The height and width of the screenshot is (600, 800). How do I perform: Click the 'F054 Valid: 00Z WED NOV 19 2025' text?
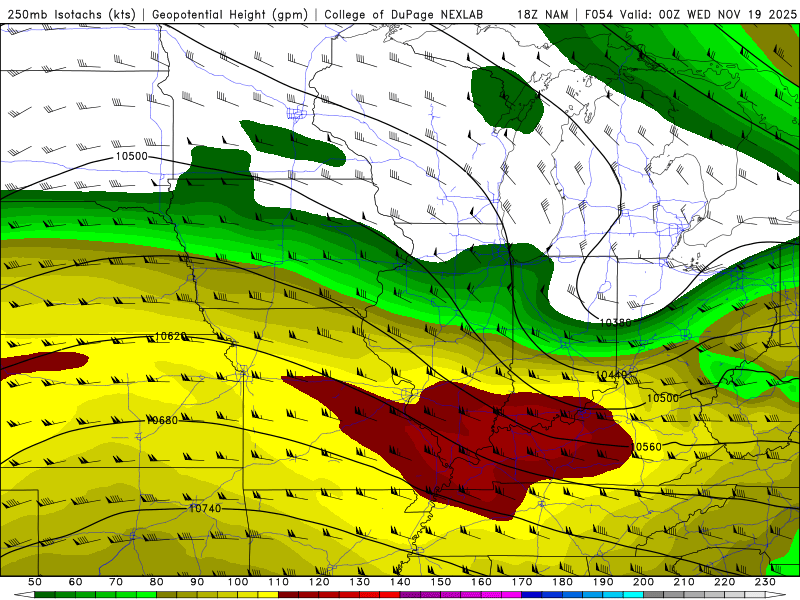coord(690,15)
